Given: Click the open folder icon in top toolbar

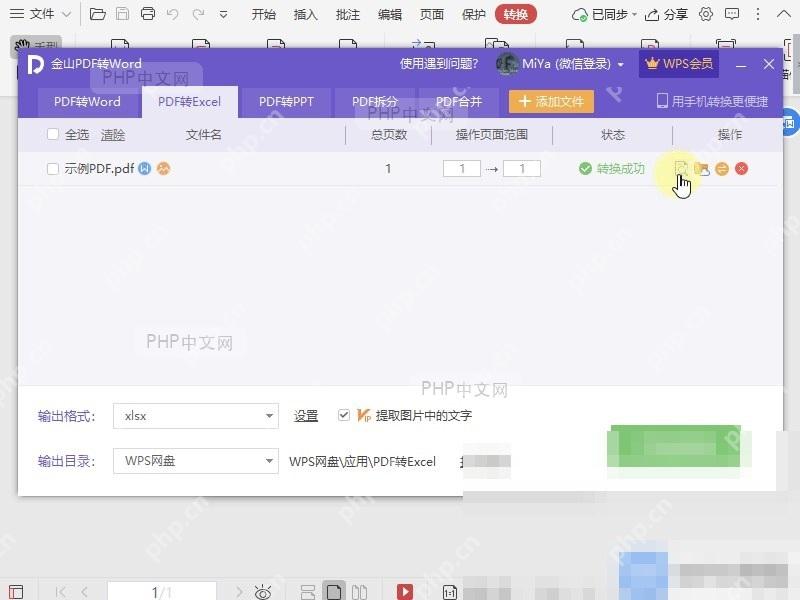Looking at the screenshot, I should click(x=97, y=14).
